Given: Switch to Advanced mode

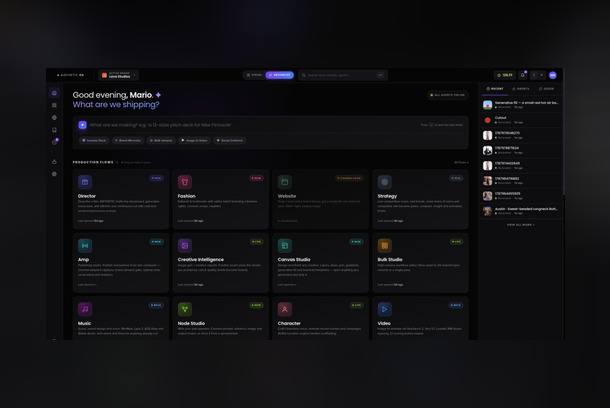Looking at the screenshot, I should coord(279,75).
